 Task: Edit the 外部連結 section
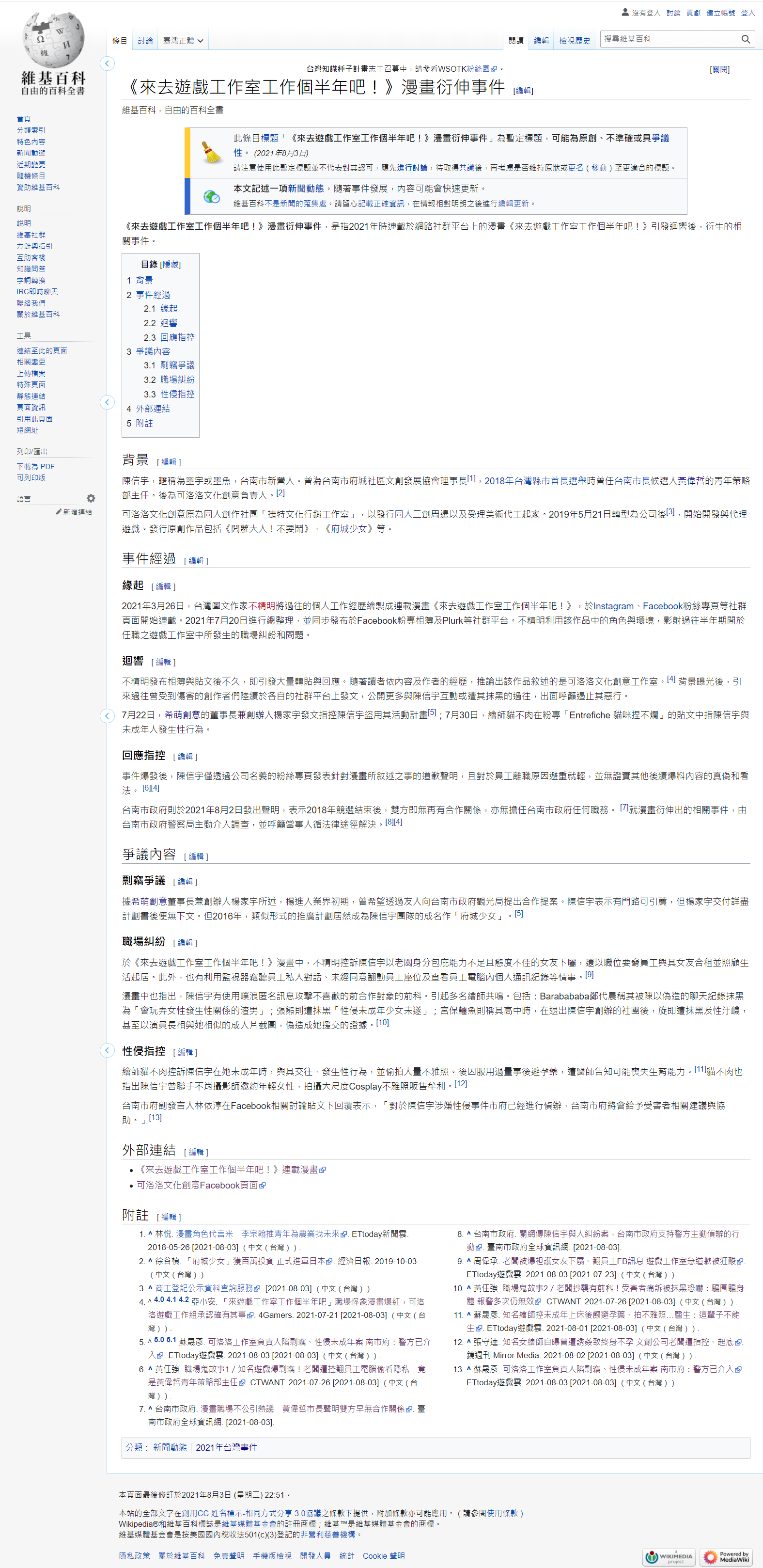[196, 1152]
